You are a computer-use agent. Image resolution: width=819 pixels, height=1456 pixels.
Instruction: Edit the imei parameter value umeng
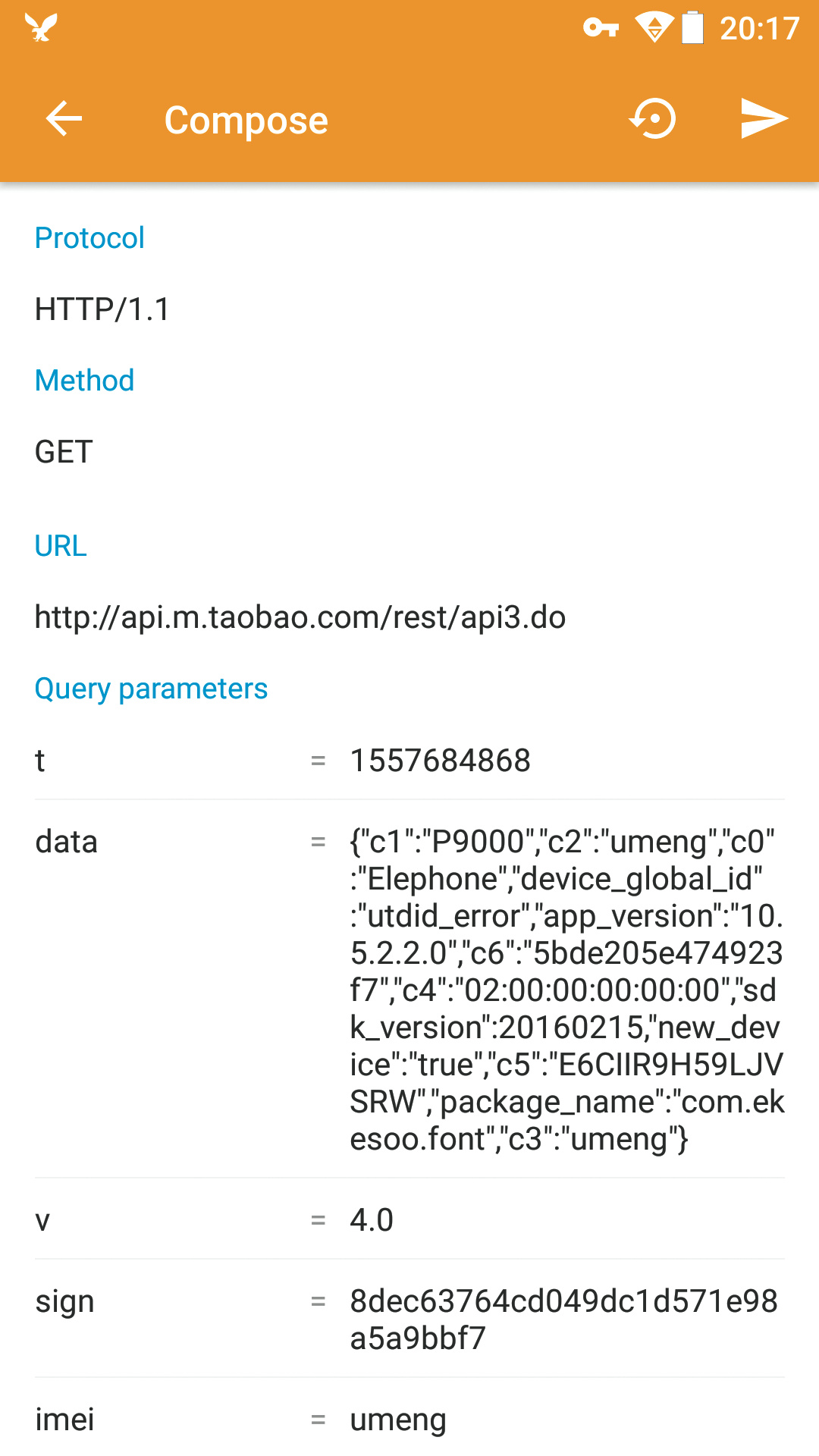point(398,1420)
